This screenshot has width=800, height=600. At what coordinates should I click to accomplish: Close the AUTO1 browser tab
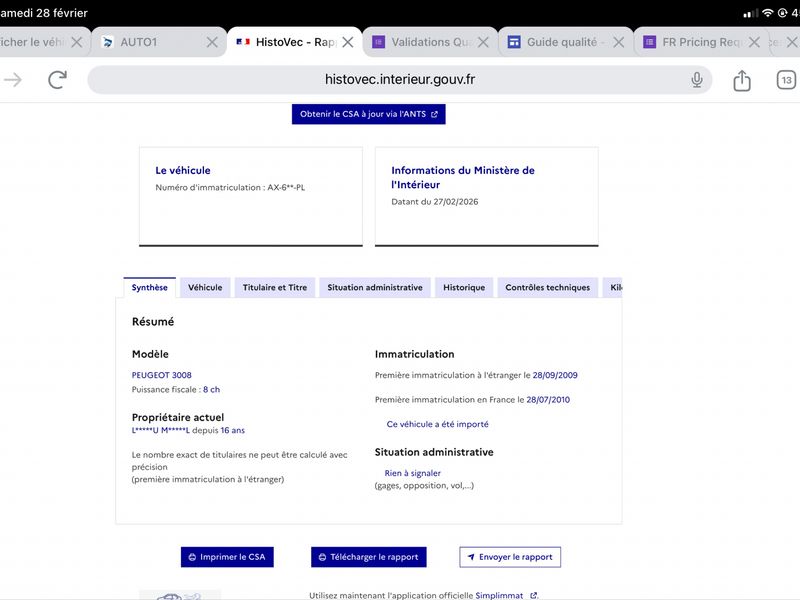212,42
